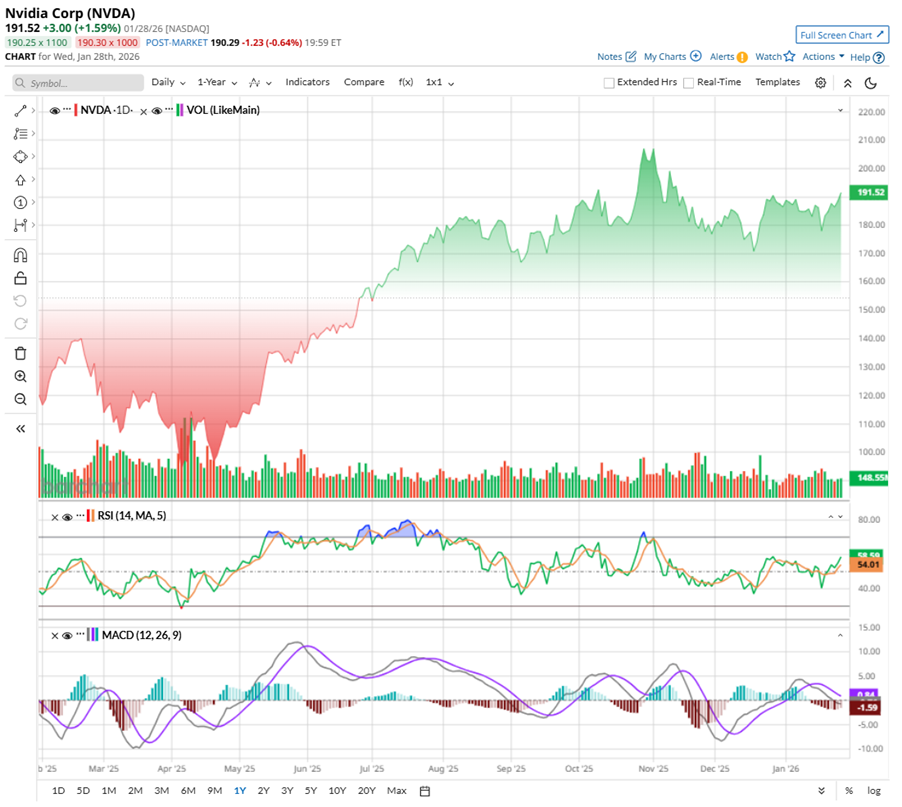Click the 191.52 current price label

(870, 192)
